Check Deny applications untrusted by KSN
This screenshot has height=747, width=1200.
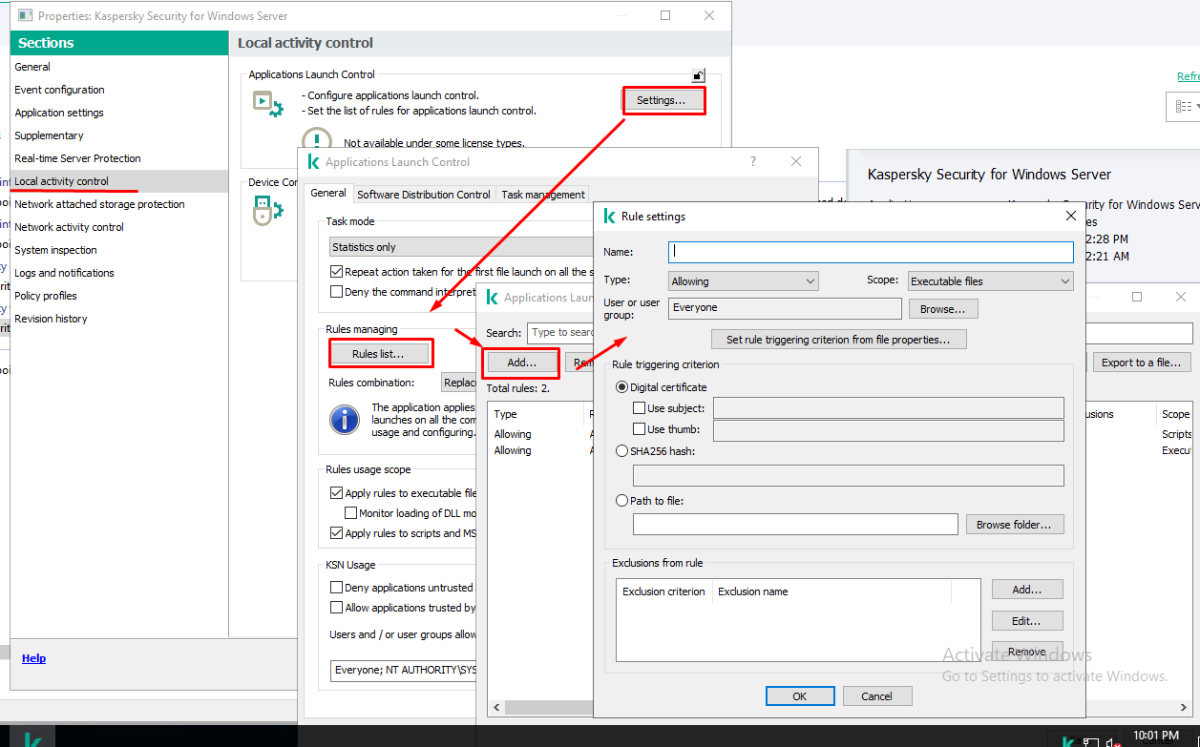(x=337, y=588)
